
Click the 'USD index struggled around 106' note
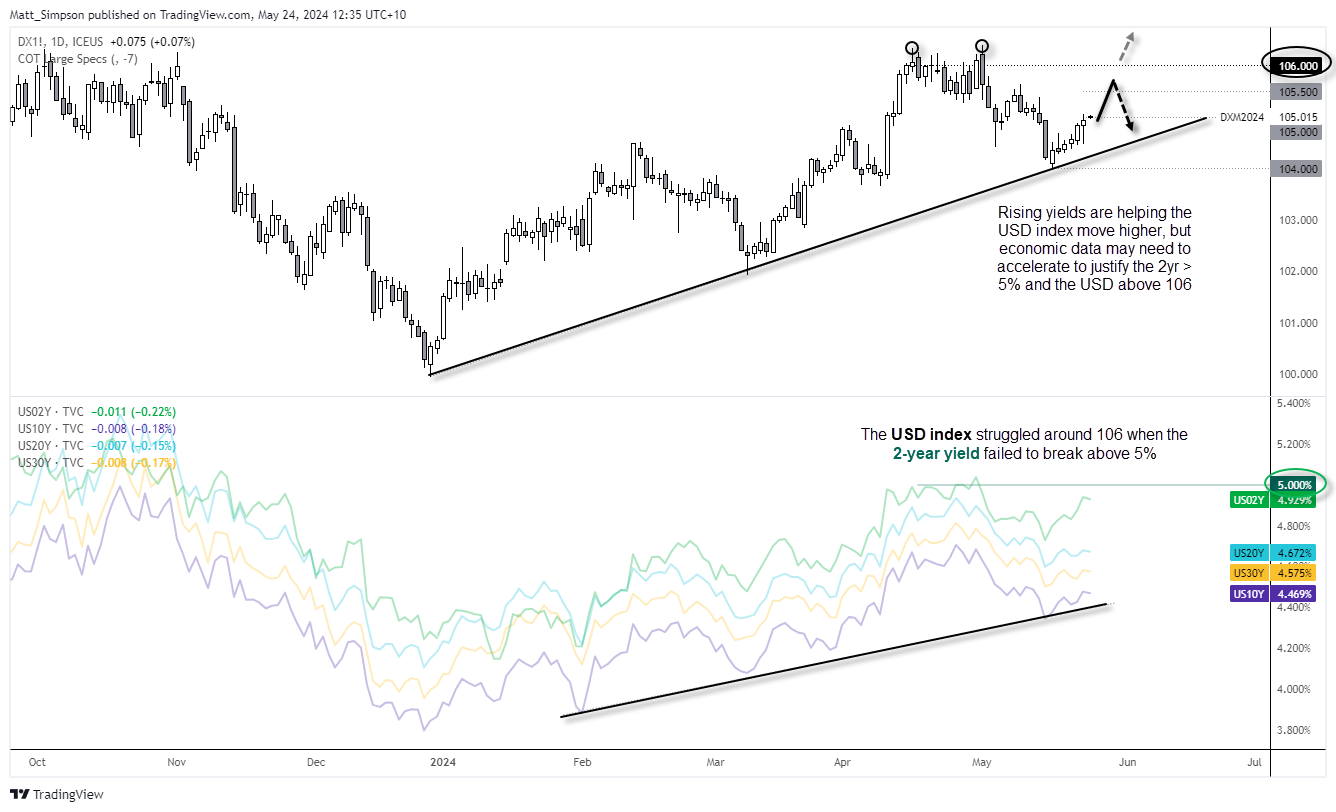coord(1025,444)
